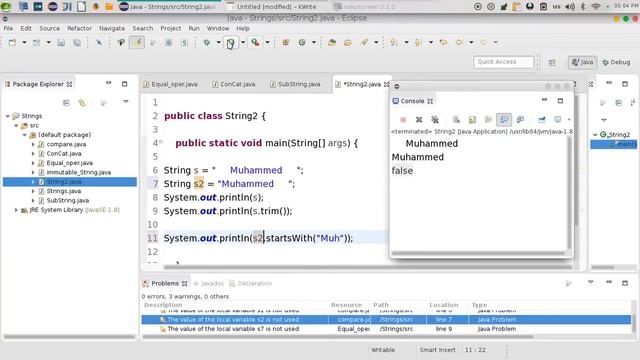Image resolution: width=640 pixels, height=360 pixels.
Task: Click the Wi-Fi icon in system tray
Action: (596, 7)
